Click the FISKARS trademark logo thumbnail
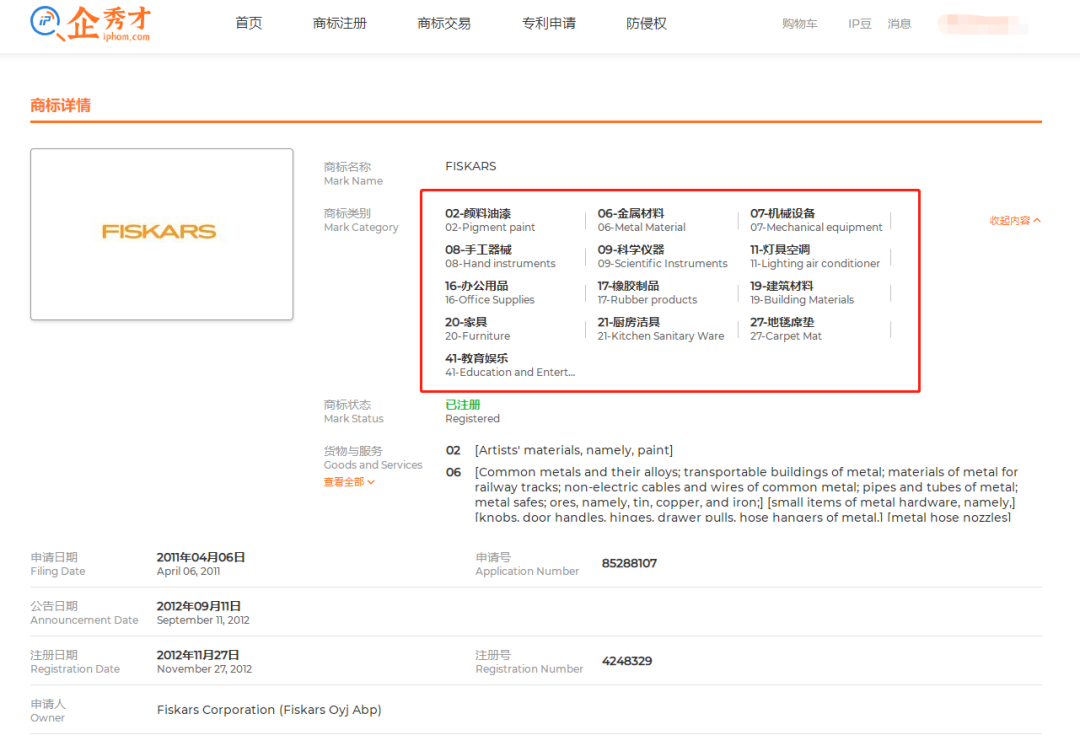 (x=162, y=234)
